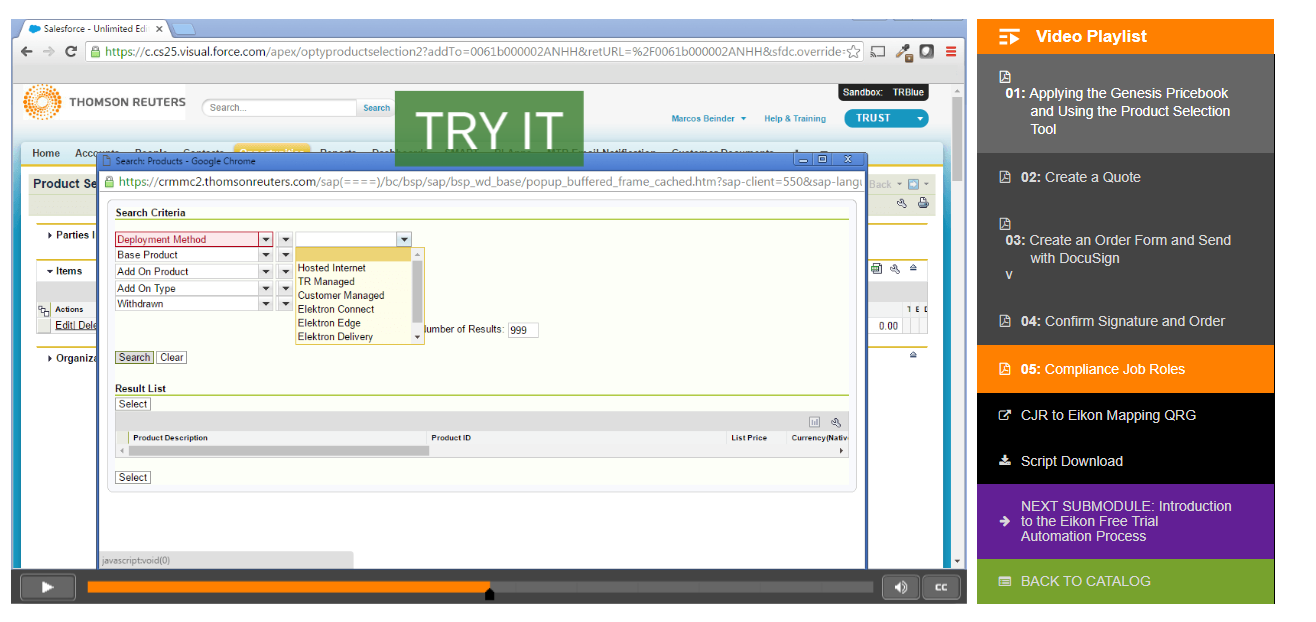Select the Excel export icon in the Items section
The width and height of the screenshot is (1316, 622).
[x=876, y=270]
